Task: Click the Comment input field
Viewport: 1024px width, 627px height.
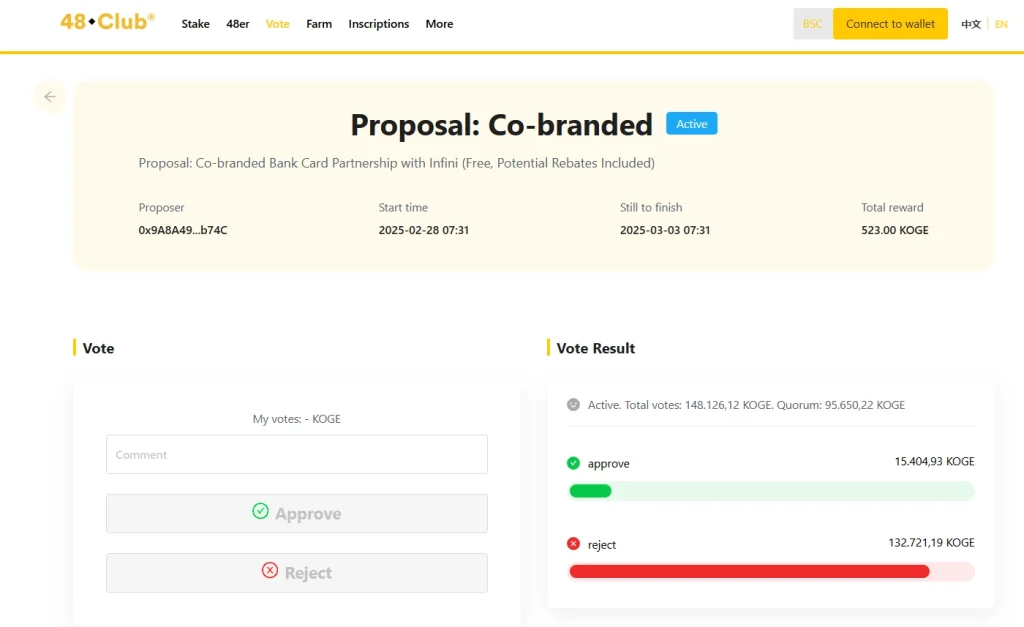Action: click(x=297, y=454)
